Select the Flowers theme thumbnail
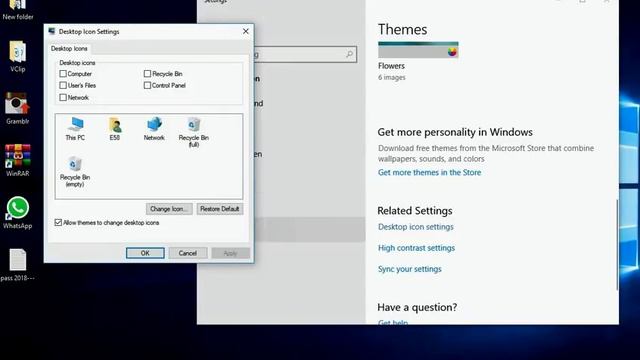This screenshot has width=640, height=360. tap(418, 50)
